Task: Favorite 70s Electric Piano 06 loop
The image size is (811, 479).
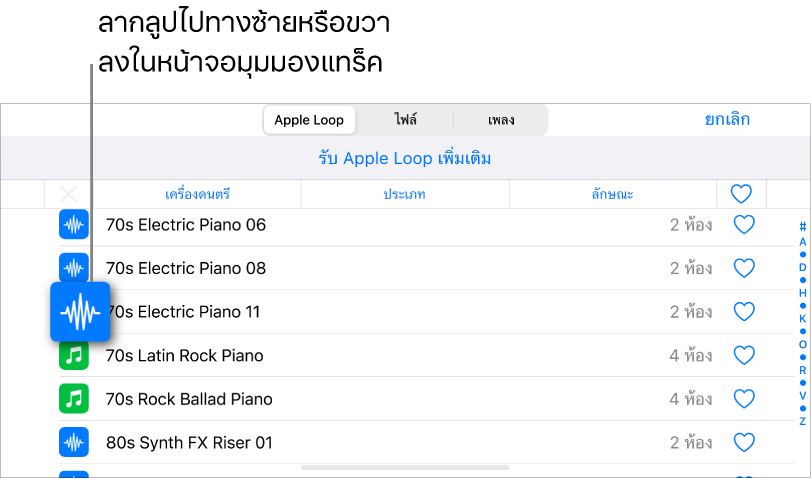Action: pyautogui.click(x=743, y=225)
